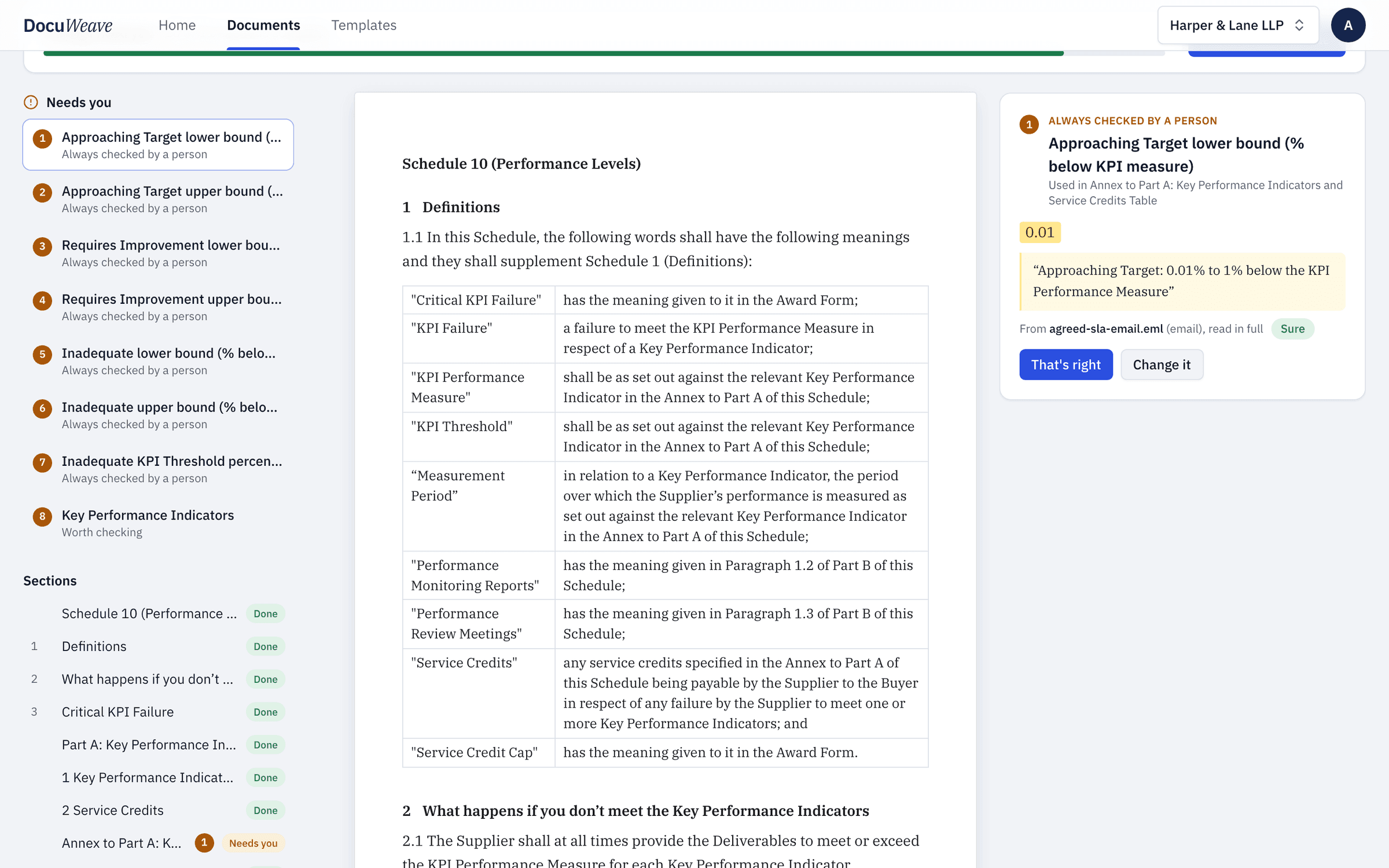Go to the Home tab

(x=177, y=25)
